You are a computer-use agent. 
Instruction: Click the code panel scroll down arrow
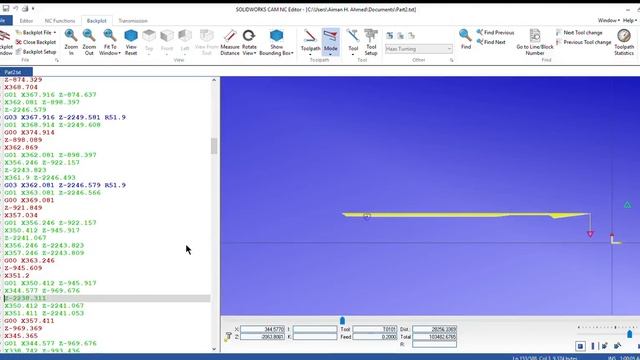click(x=214, y=349)
